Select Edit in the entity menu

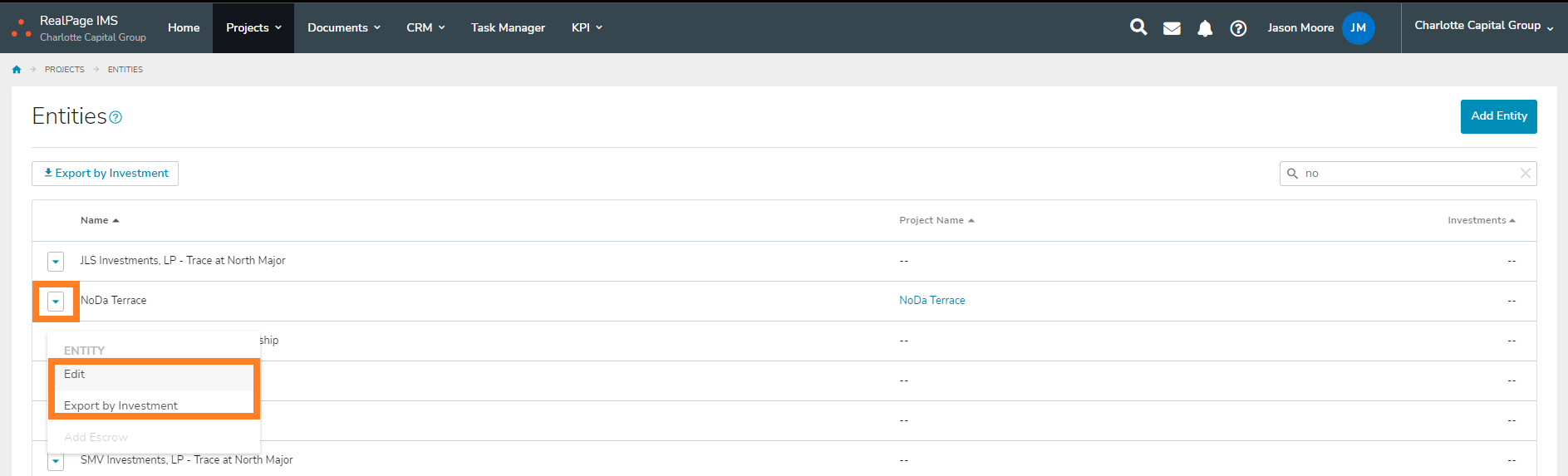point(154,375)
